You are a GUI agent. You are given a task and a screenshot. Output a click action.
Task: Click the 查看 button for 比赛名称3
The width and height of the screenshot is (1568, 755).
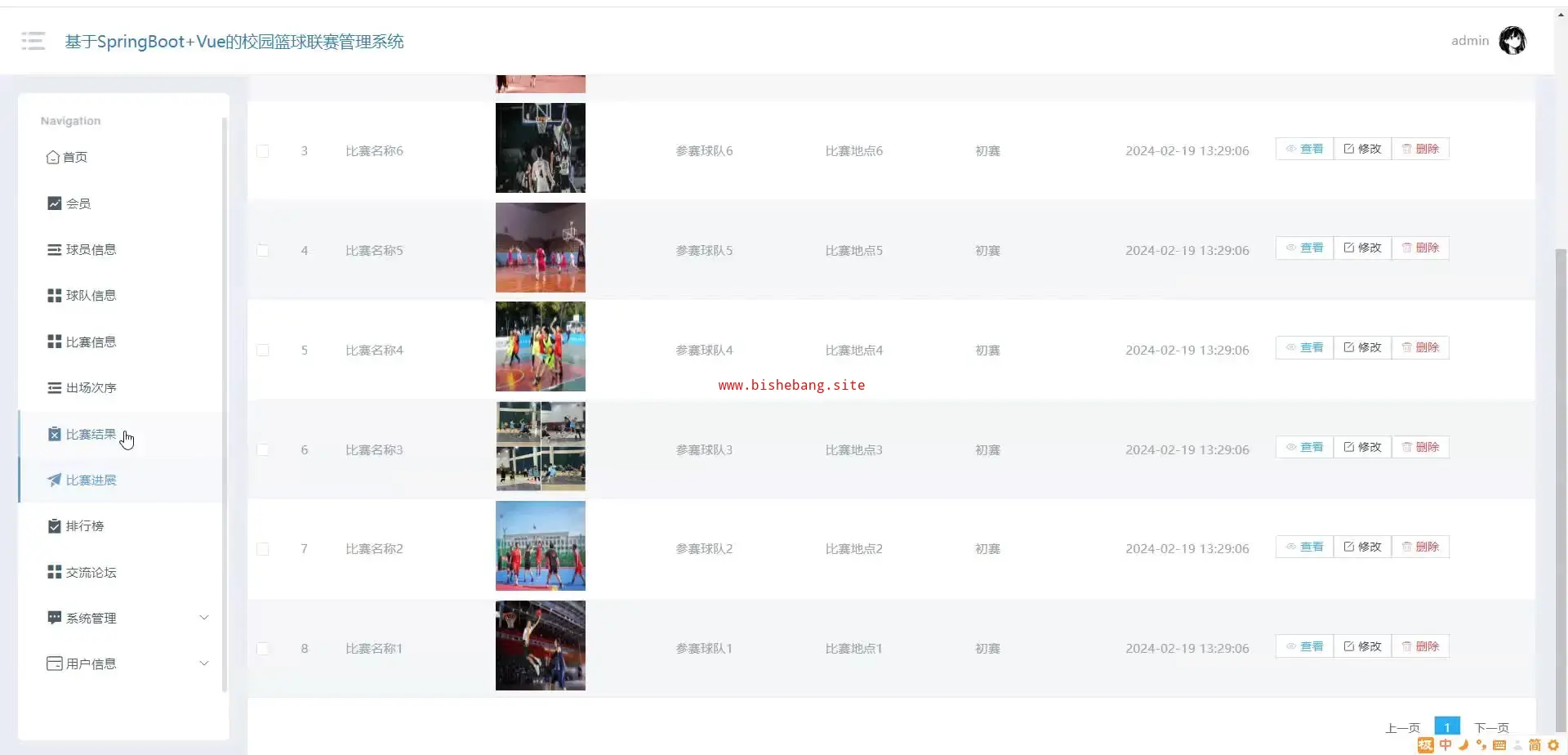tap(1304, 448)
